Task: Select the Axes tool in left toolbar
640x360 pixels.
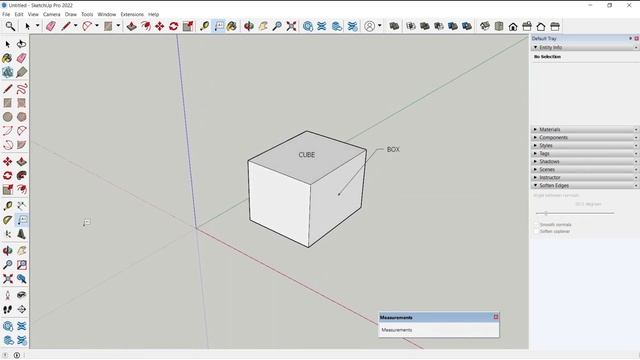Action: (x=7, y=234)
